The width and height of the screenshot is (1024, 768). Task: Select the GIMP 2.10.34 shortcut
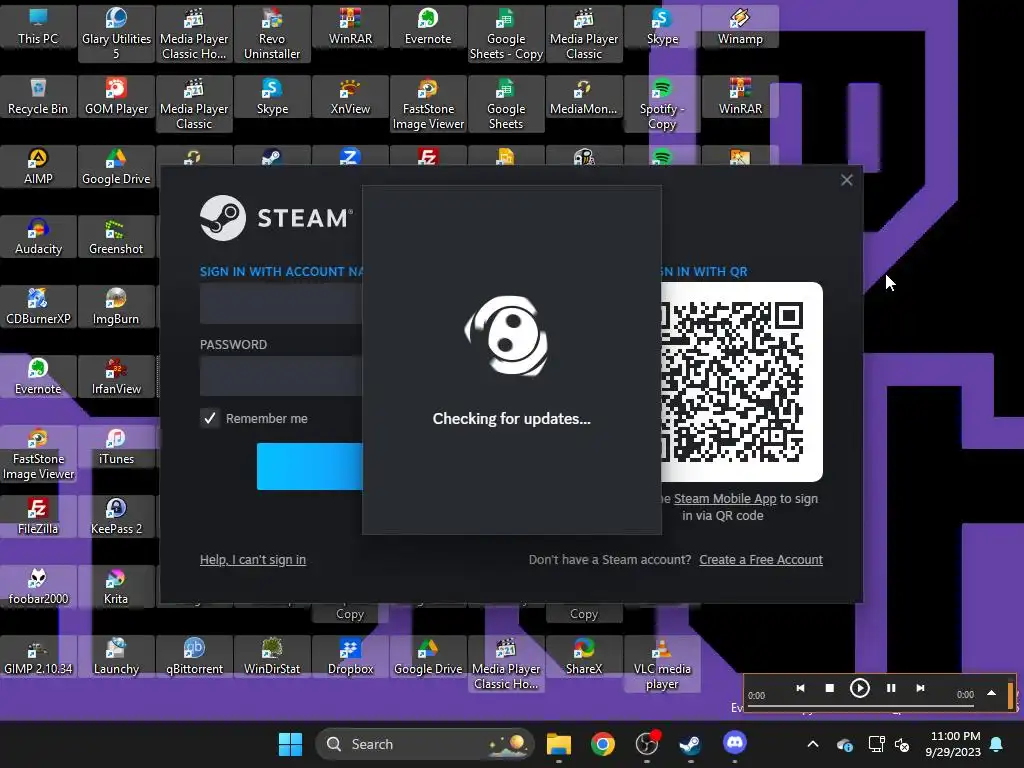(x=38, y=656)
